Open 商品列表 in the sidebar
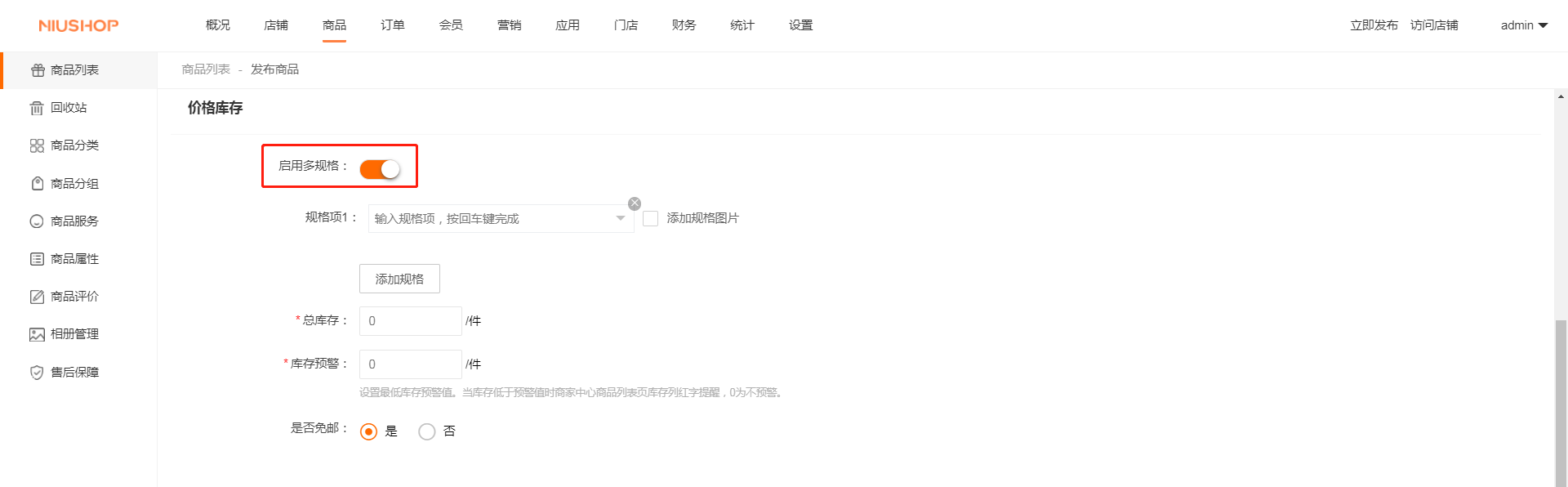 tap(78, 70)
